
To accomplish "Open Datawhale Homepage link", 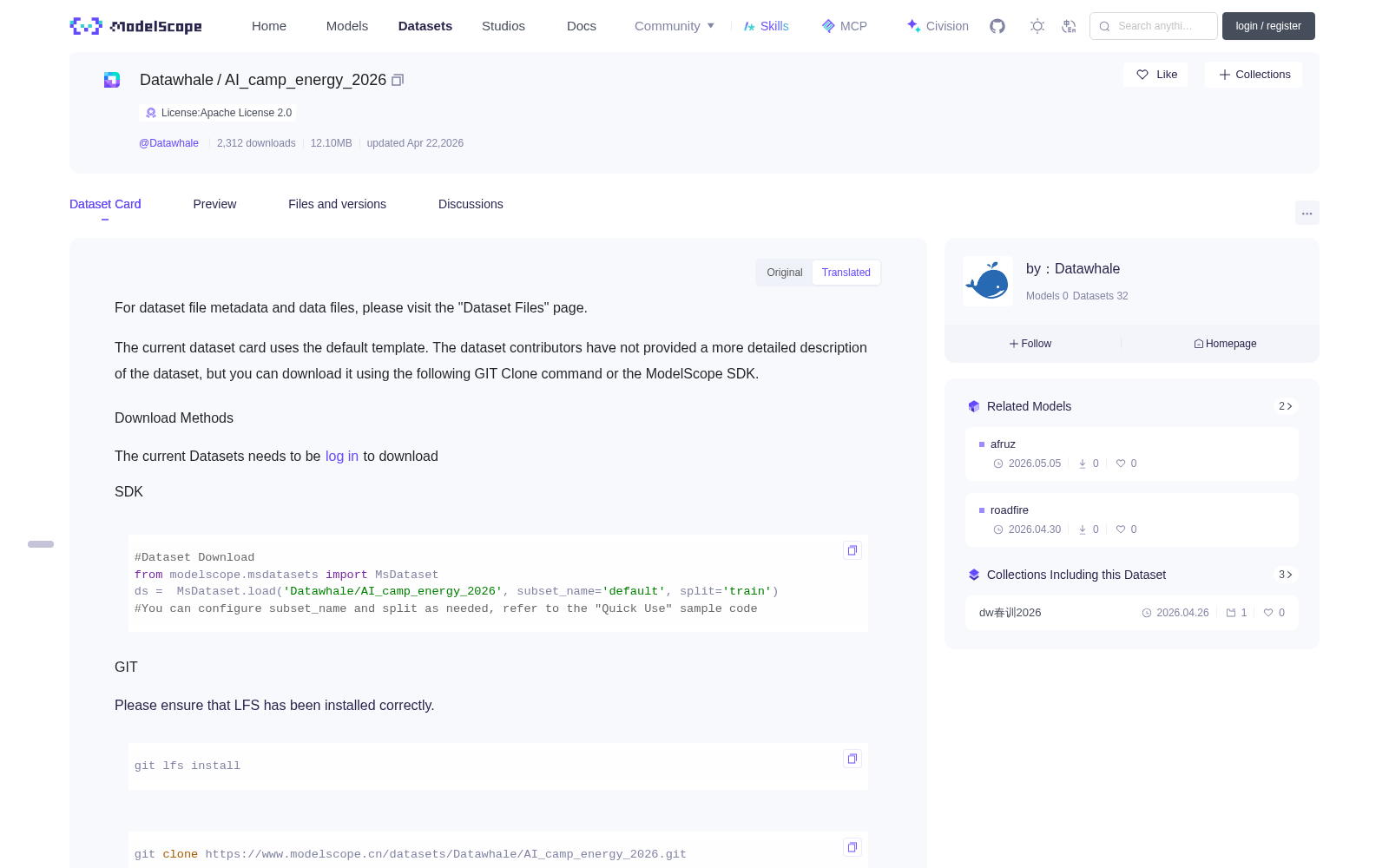I will coord(1225,344).
